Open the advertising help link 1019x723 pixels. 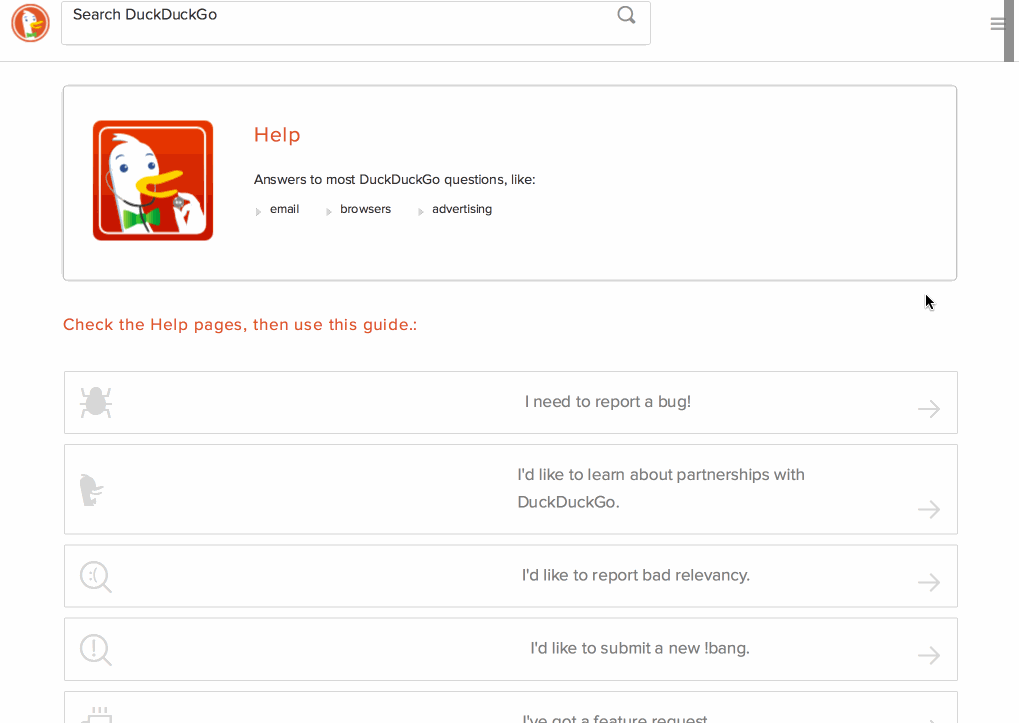click(462, 209)
